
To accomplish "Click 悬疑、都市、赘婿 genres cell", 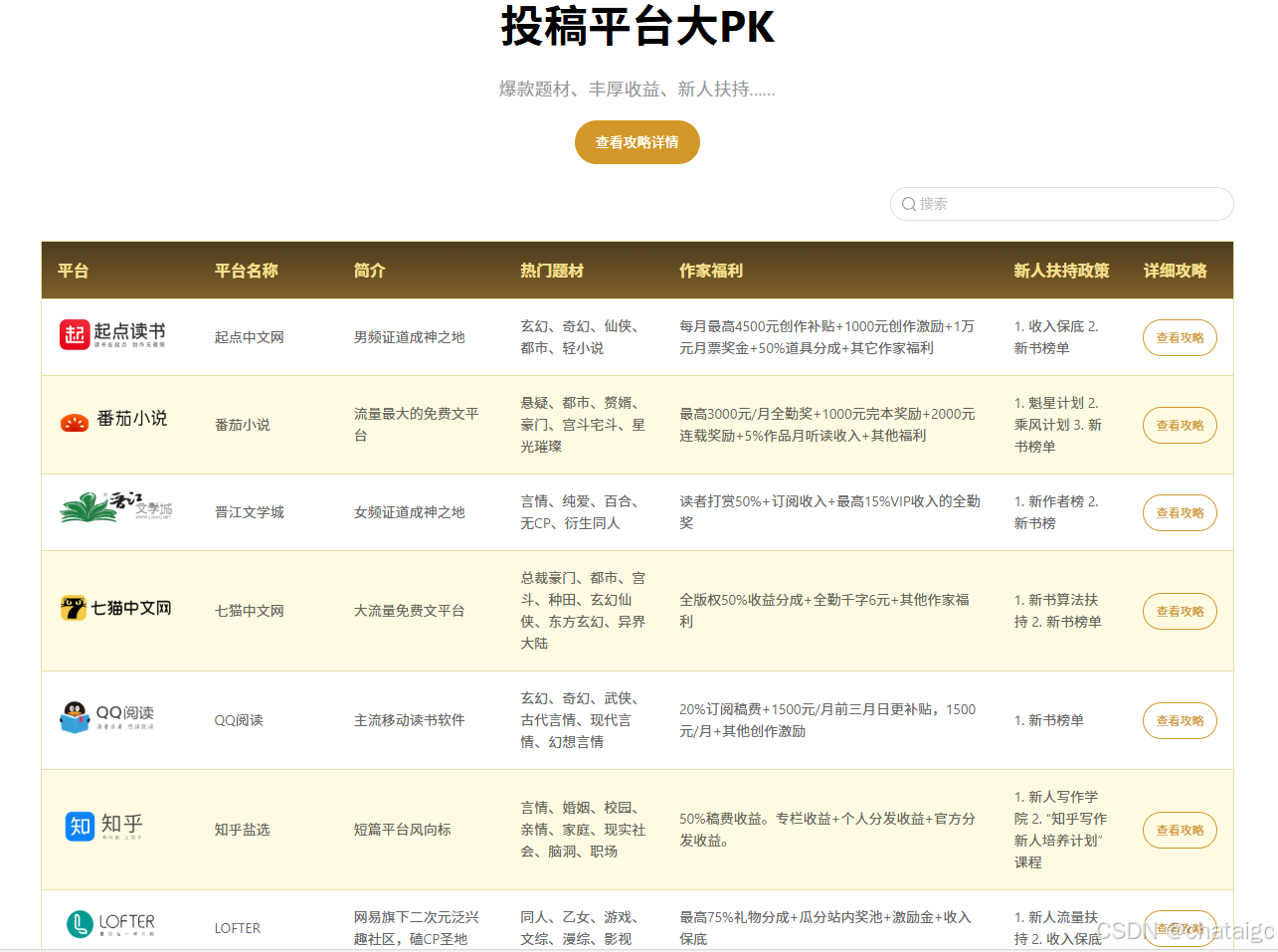I will pos(583,425).
